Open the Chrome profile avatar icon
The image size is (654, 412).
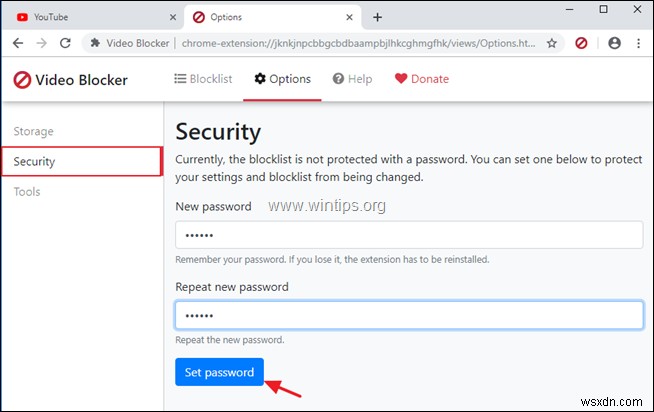[614, 44]
